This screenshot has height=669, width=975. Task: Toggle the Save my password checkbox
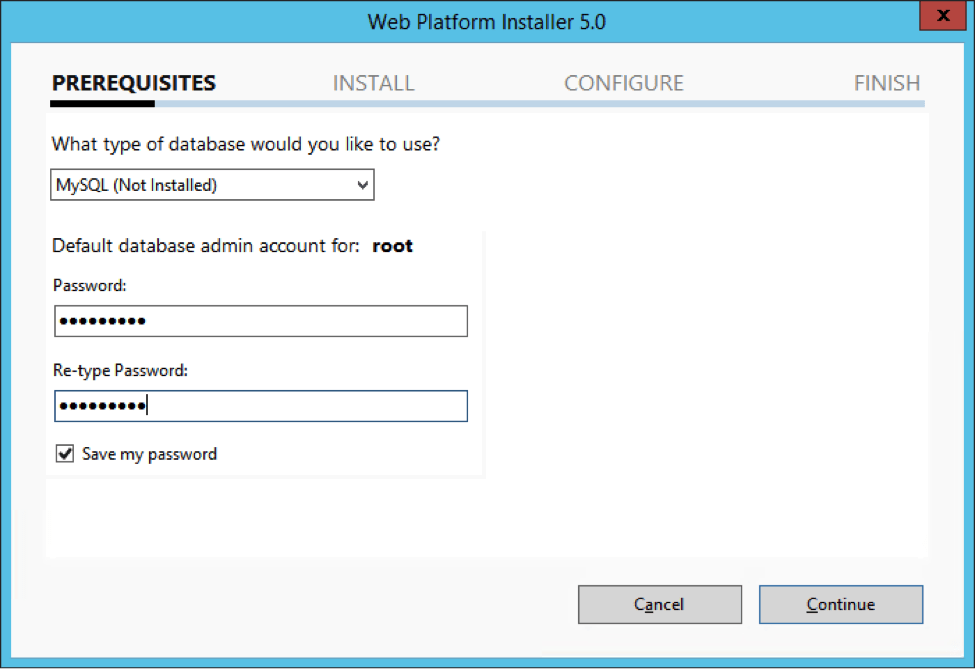tap(64, 453)
